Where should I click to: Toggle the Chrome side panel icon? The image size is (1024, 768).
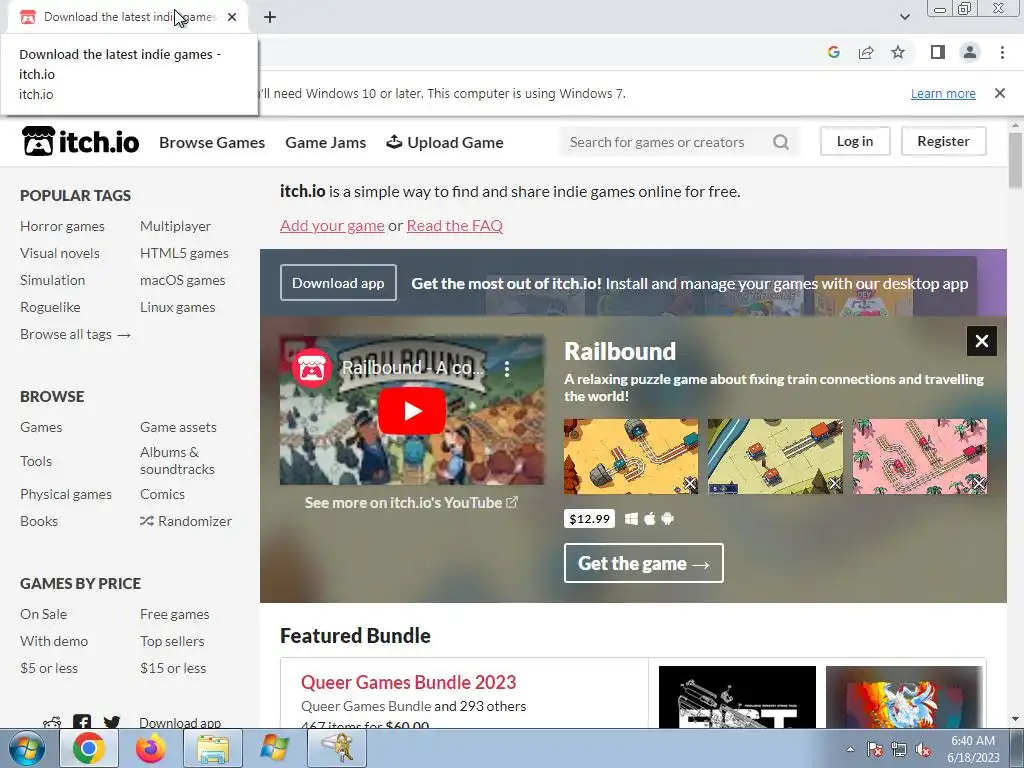(x=938, y=52)
